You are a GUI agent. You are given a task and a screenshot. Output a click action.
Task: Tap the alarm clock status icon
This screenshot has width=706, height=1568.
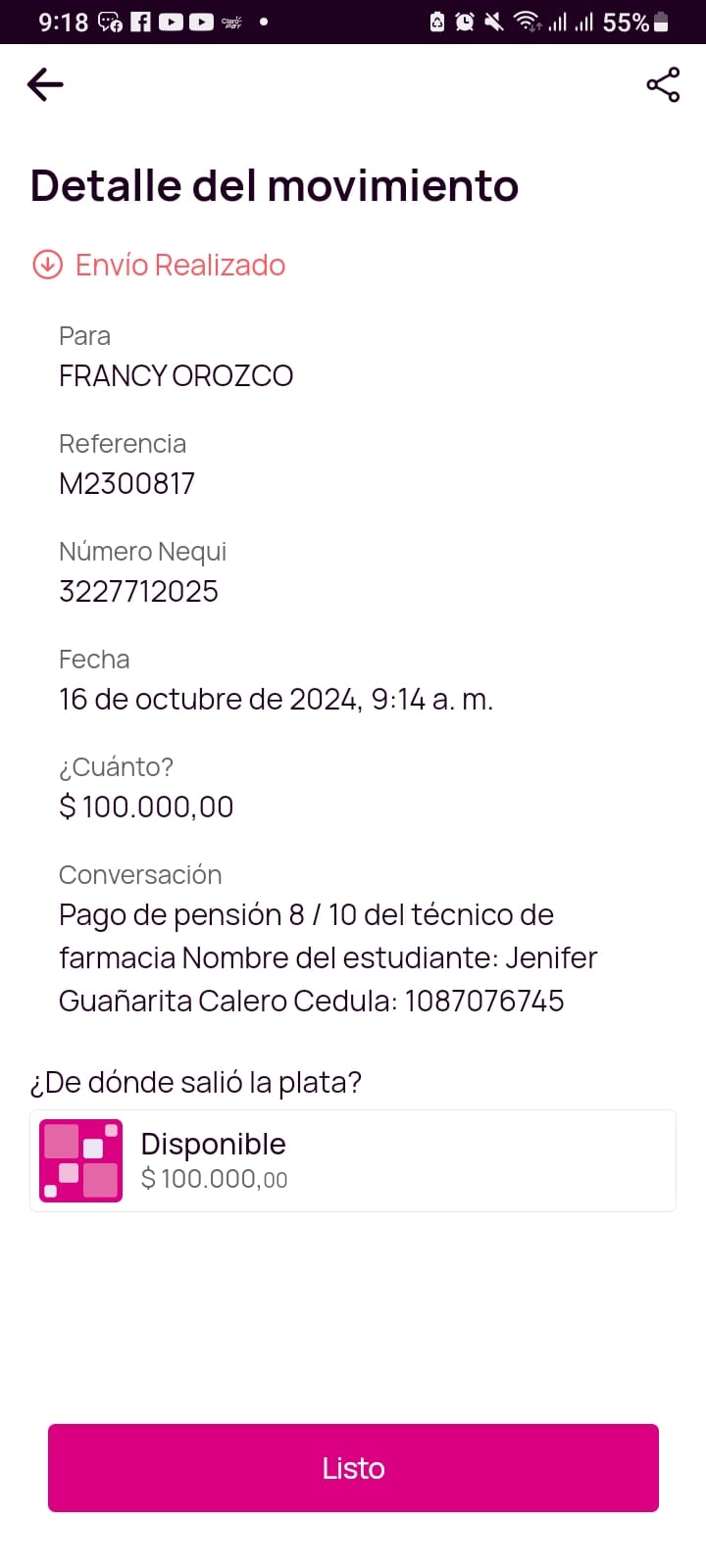(465, 22)
